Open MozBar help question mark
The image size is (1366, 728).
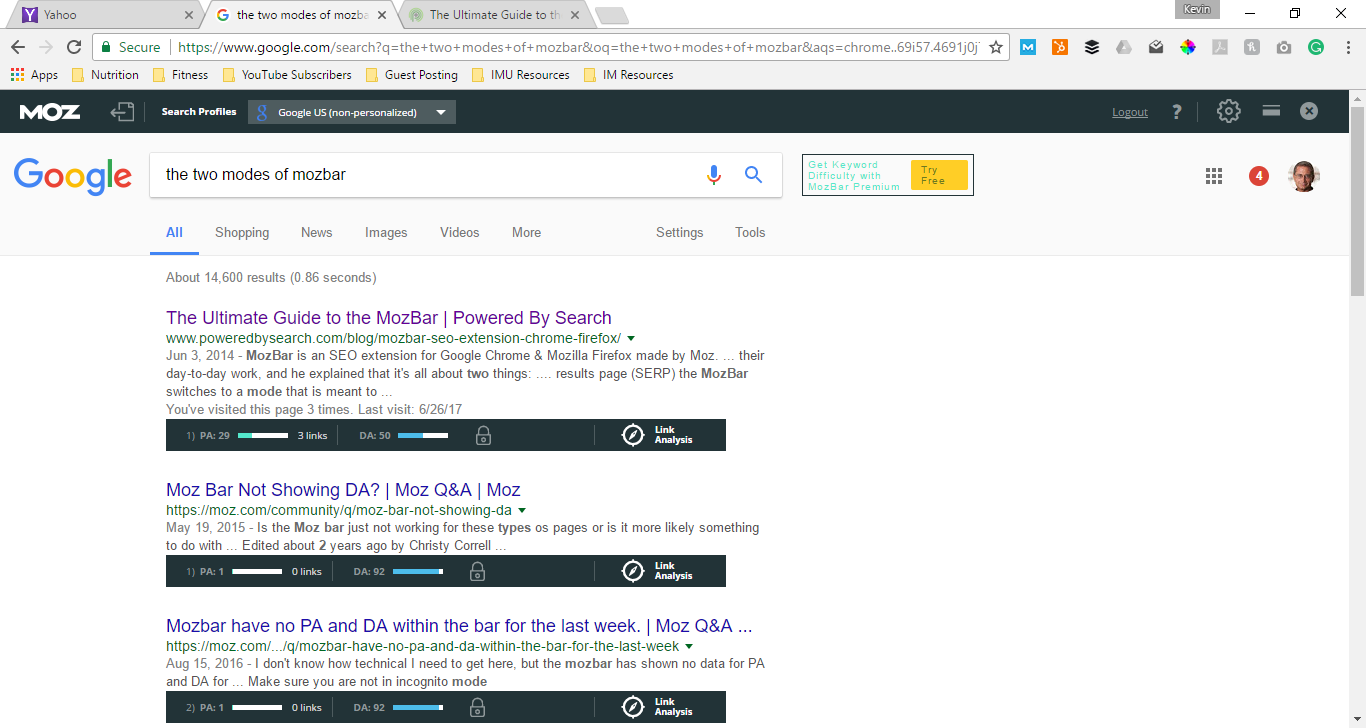pos(1177,112)
